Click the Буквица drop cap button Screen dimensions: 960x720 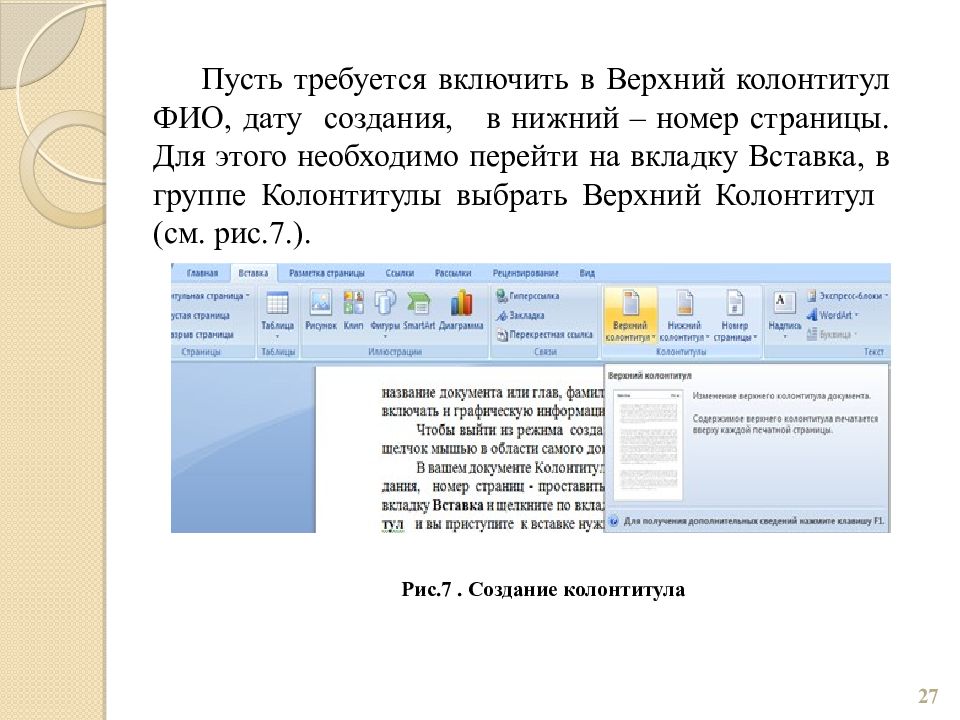(x=831, y=334)
